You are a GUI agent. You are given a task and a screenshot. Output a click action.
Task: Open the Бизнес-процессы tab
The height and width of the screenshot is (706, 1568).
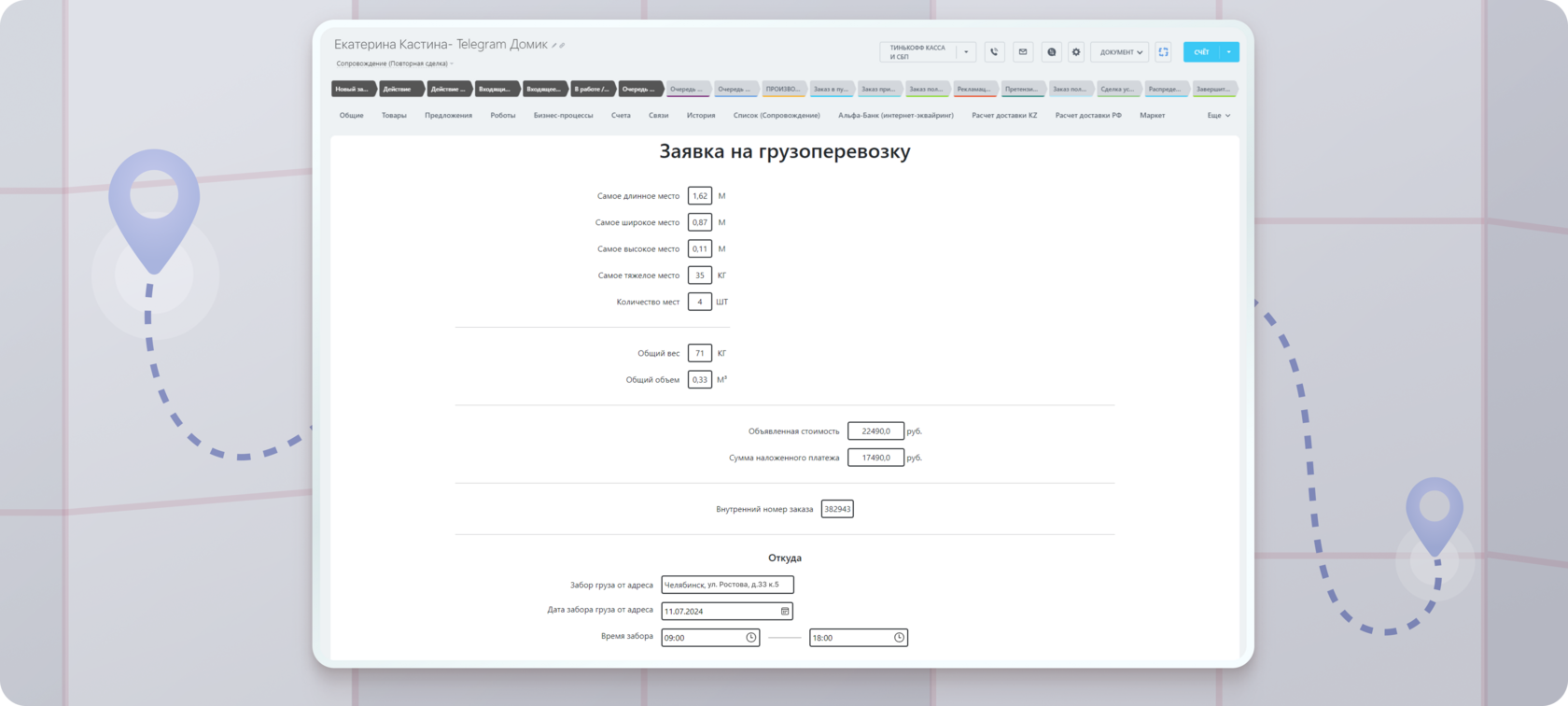pyautogui.click(x=564, y=116)
